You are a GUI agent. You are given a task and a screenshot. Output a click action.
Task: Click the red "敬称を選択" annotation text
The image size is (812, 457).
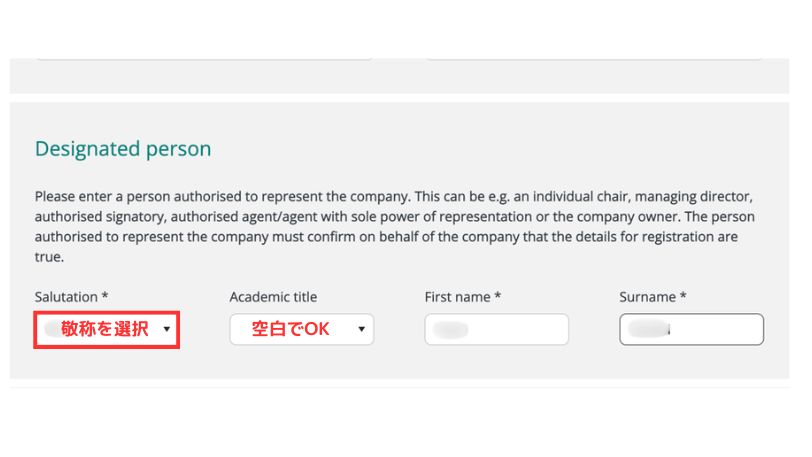click(104, 329)
